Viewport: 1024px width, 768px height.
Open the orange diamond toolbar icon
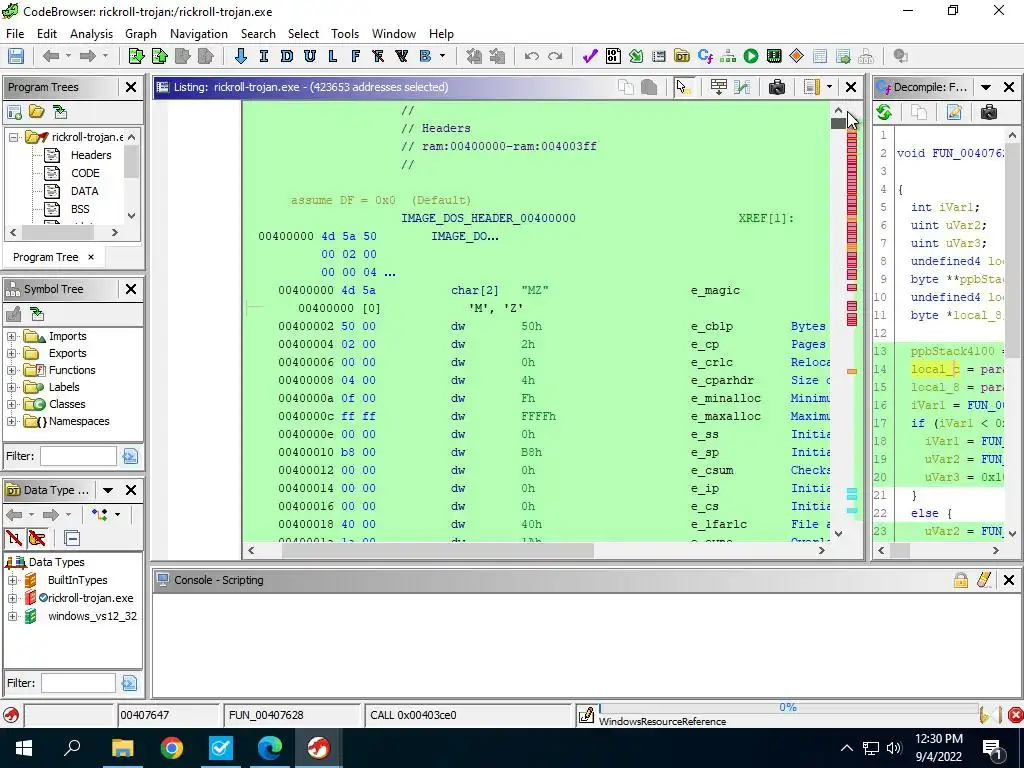(x=797, y=56)
